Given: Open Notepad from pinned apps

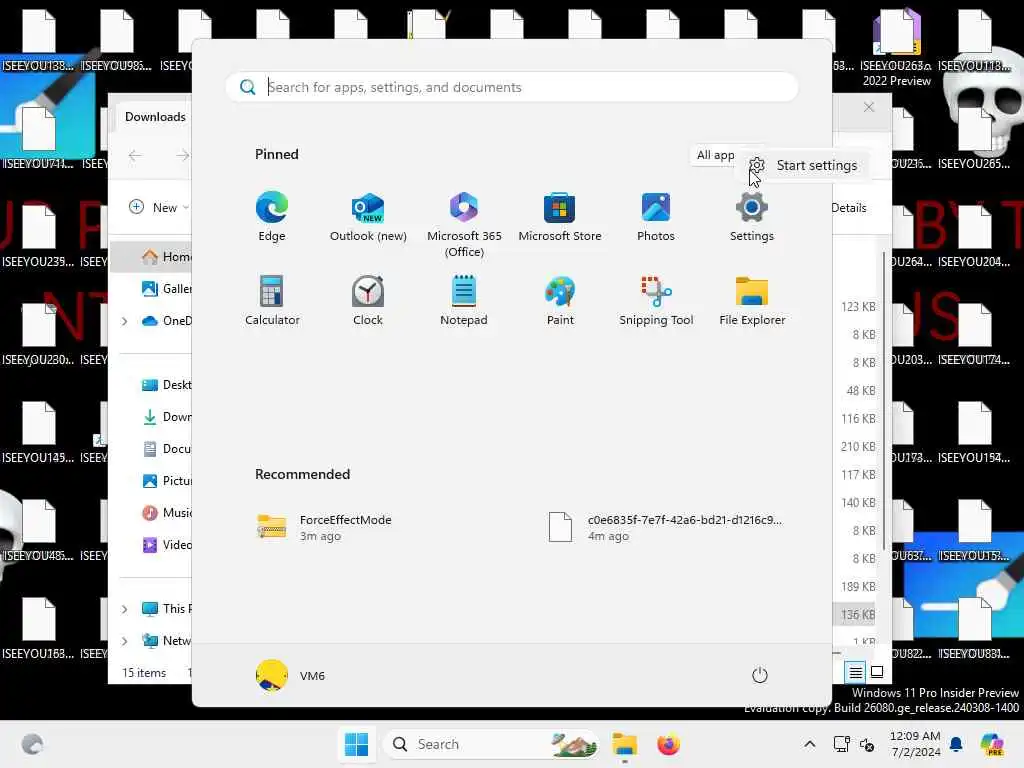Looking at the screenshot, I should coord(464,300).
